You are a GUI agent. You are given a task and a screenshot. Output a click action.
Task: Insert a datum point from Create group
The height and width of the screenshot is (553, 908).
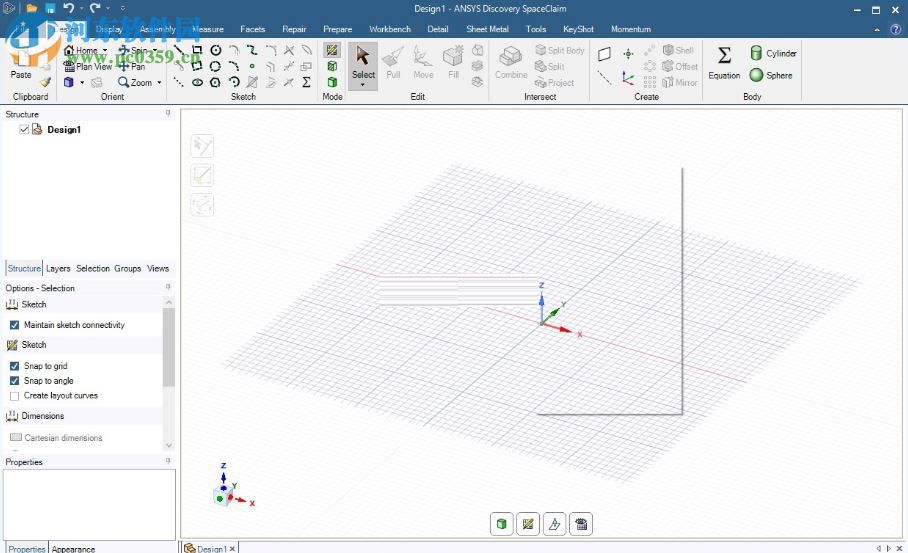(x=628, y=54)
